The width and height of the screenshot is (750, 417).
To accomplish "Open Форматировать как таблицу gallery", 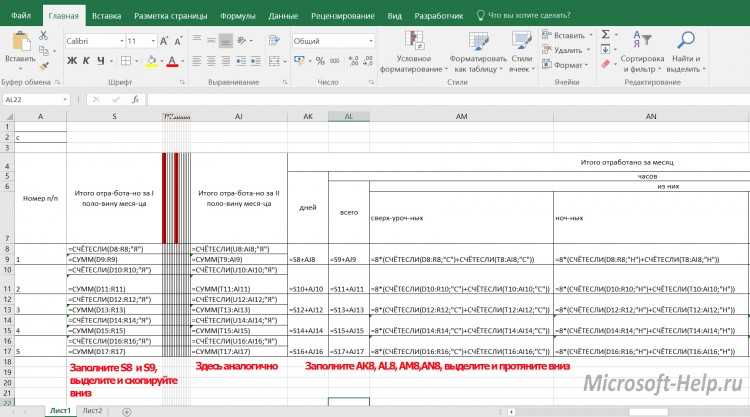I will [478, 52].
